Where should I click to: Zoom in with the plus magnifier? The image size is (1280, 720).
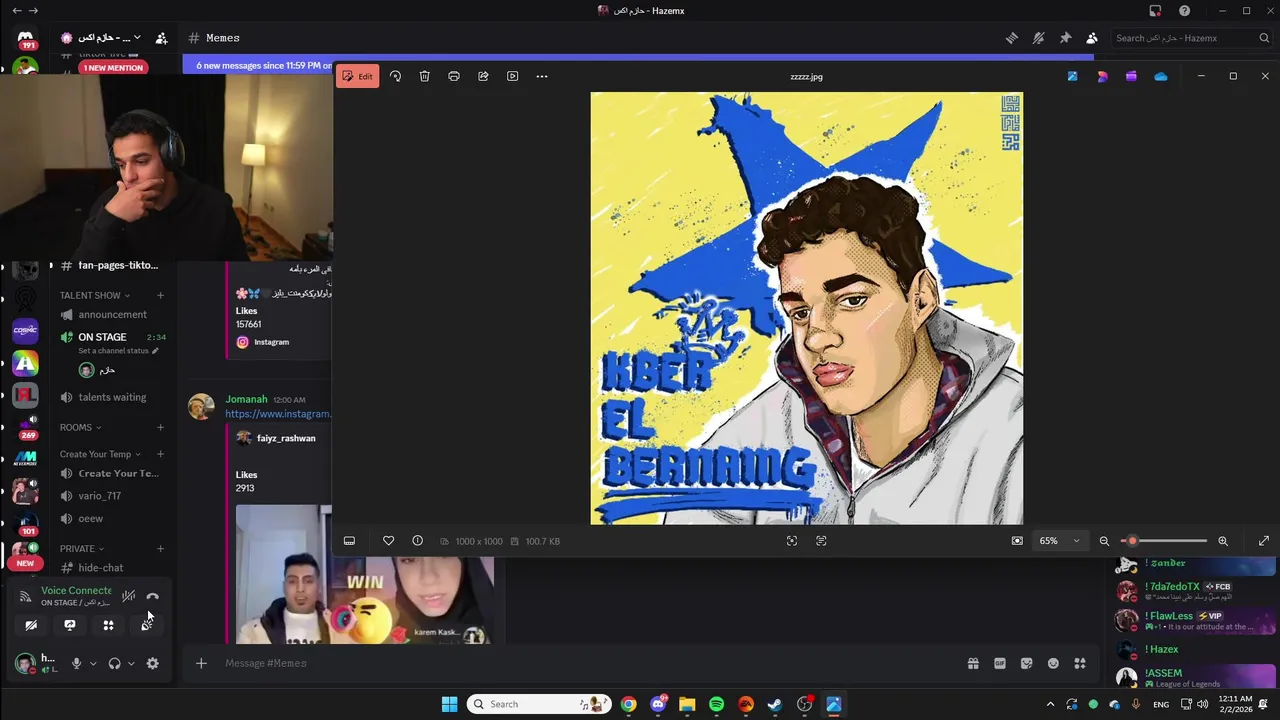(1222, 541)
